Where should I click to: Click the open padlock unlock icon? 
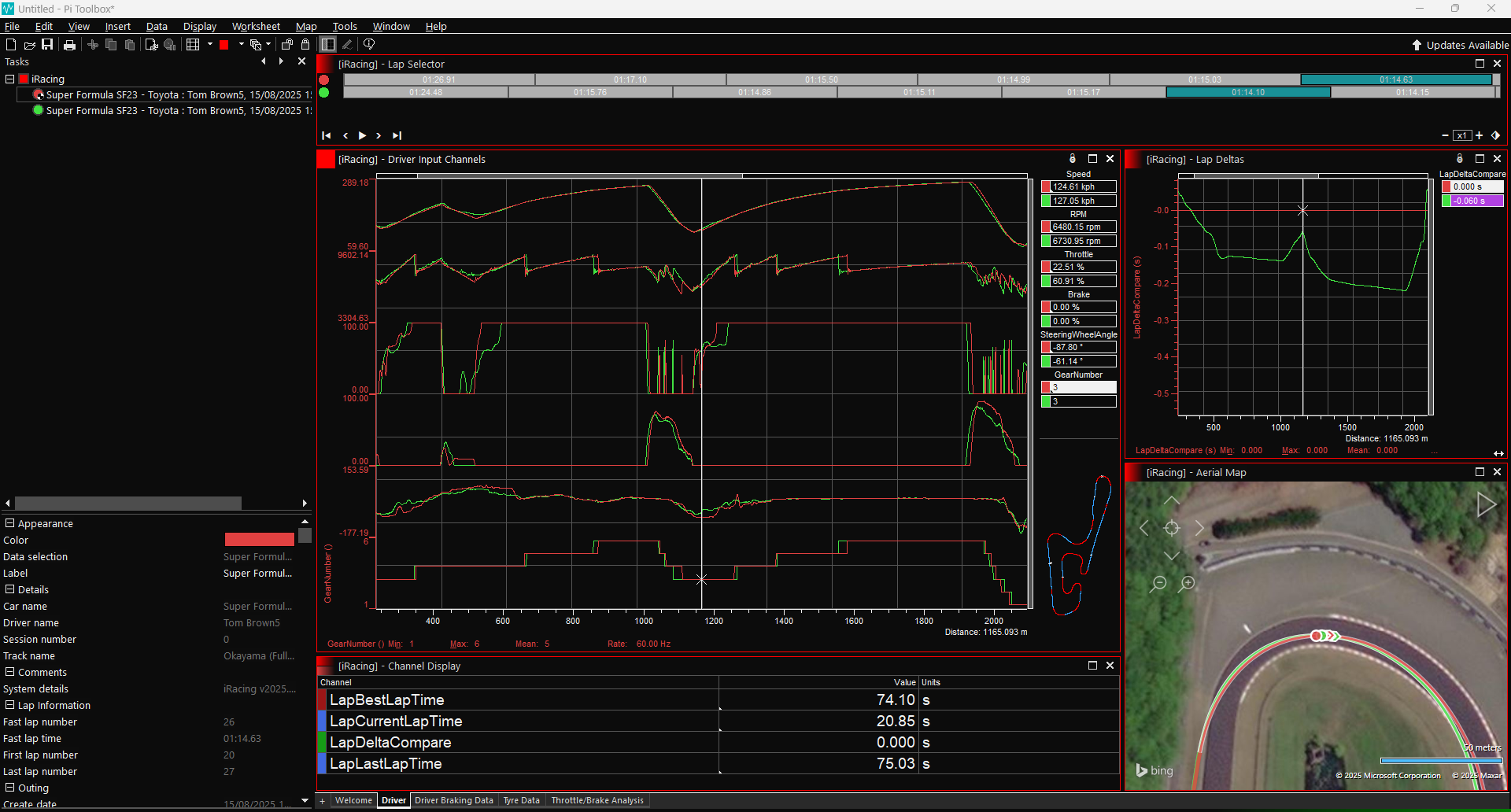coord(287,45)
